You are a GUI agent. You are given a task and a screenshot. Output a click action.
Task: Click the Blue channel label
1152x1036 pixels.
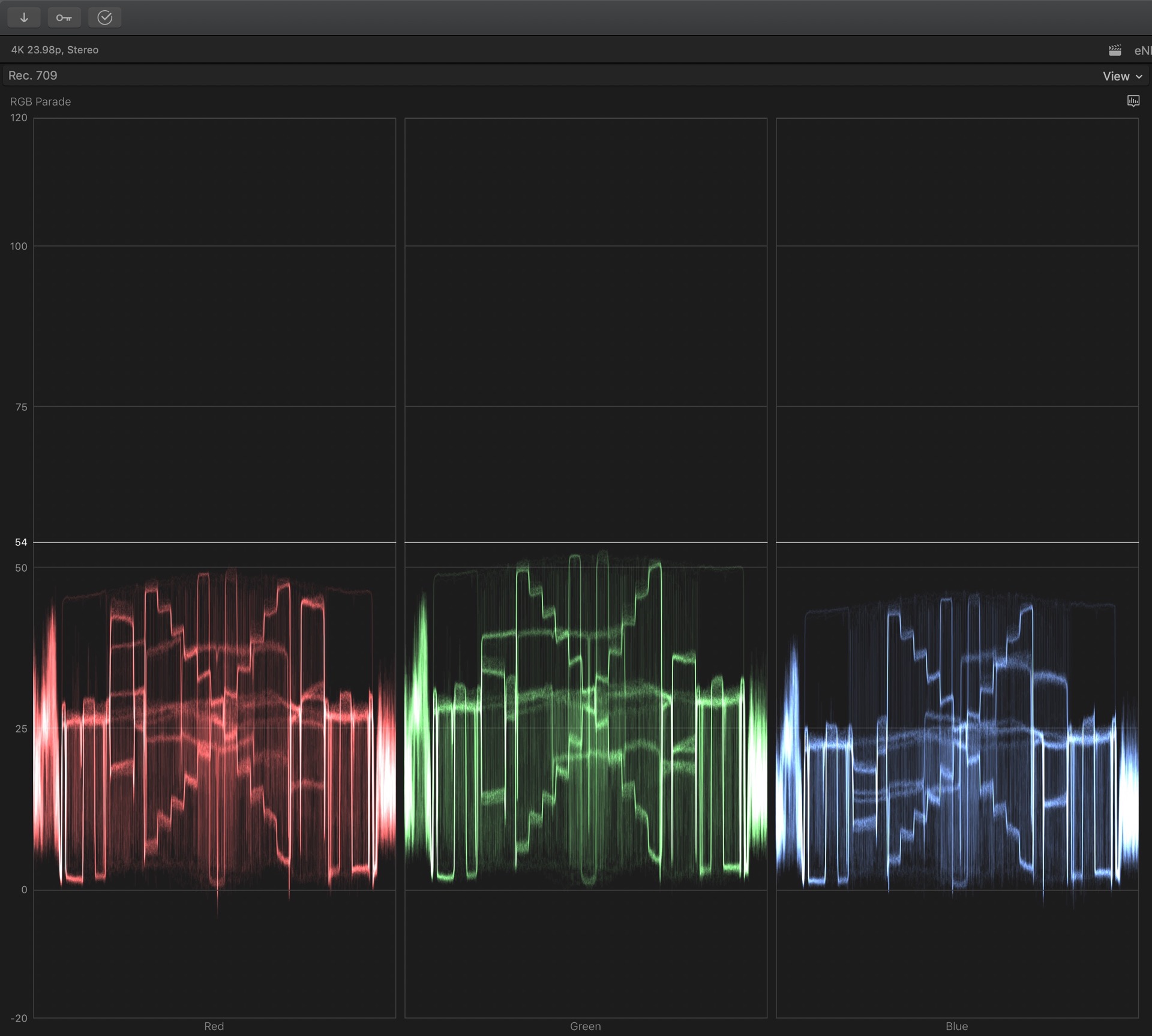point(956,1026)
